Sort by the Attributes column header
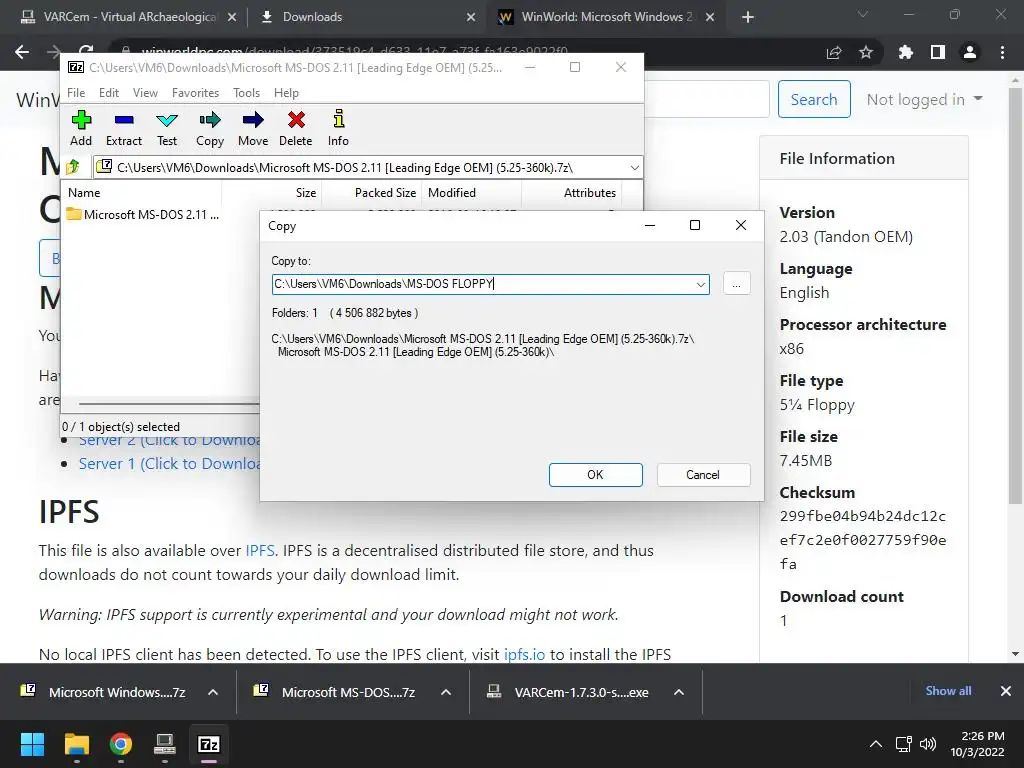The width and height of the screenshot is (1024, 768). pyautogui.click(x=572, y=193)
